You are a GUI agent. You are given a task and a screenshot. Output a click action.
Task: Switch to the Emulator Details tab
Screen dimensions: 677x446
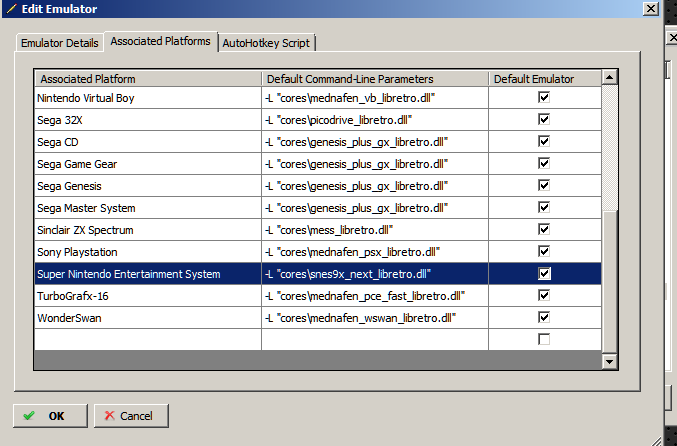click(x=60, y=43)
